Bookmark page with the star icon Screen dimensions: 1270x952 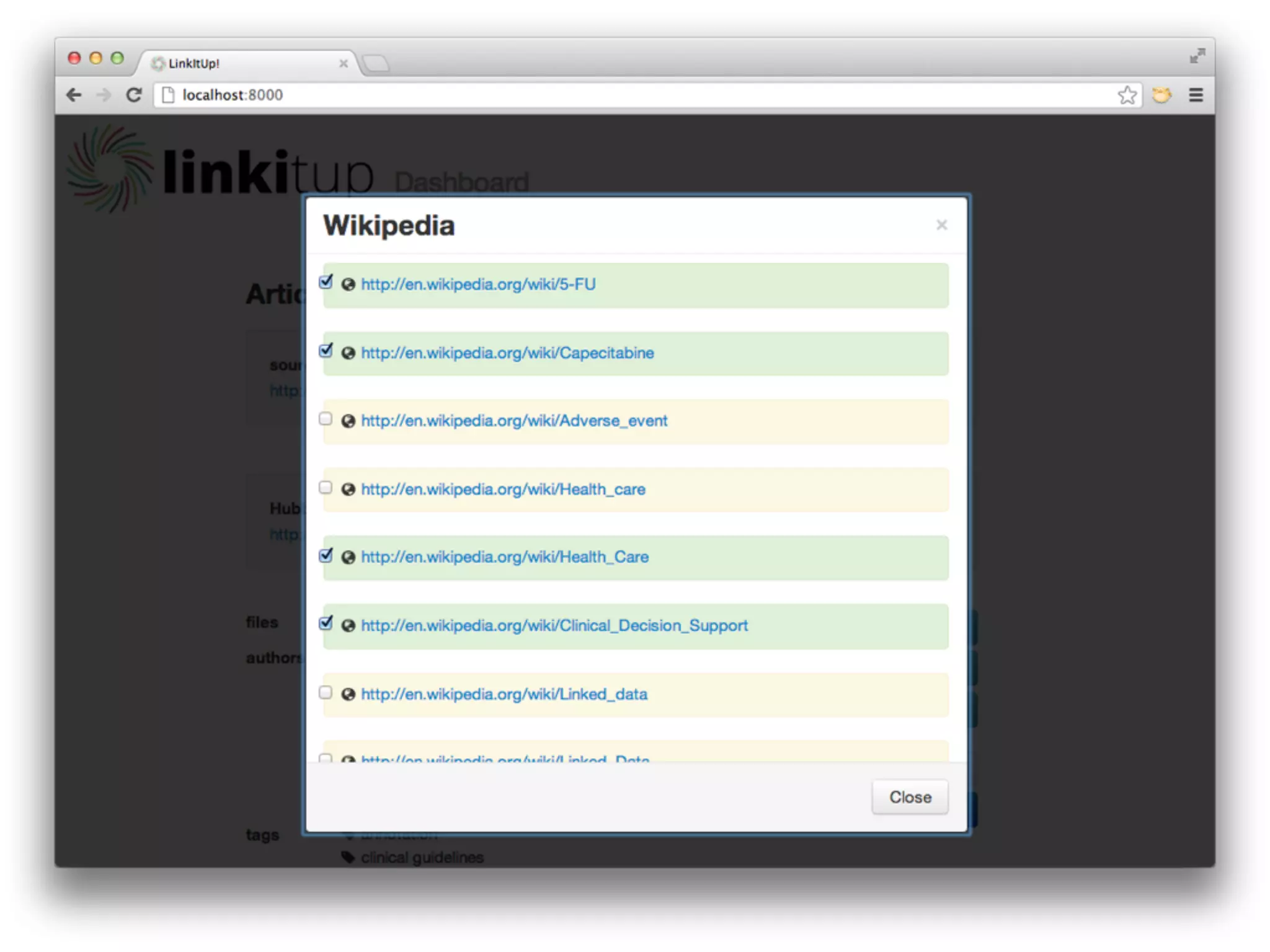tap(1127, 95)
